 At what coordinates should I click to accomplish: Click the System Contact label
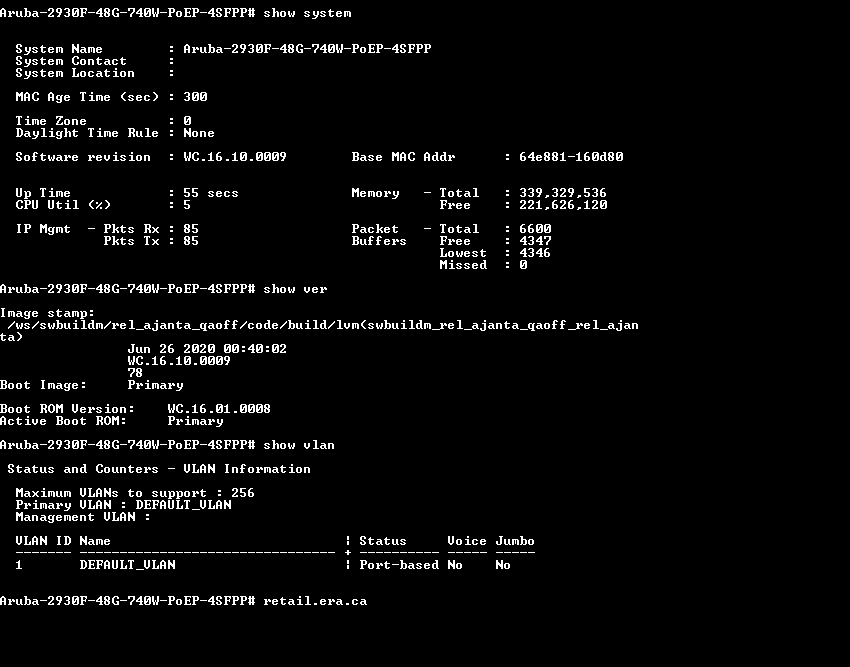click(x=71, y=61)
